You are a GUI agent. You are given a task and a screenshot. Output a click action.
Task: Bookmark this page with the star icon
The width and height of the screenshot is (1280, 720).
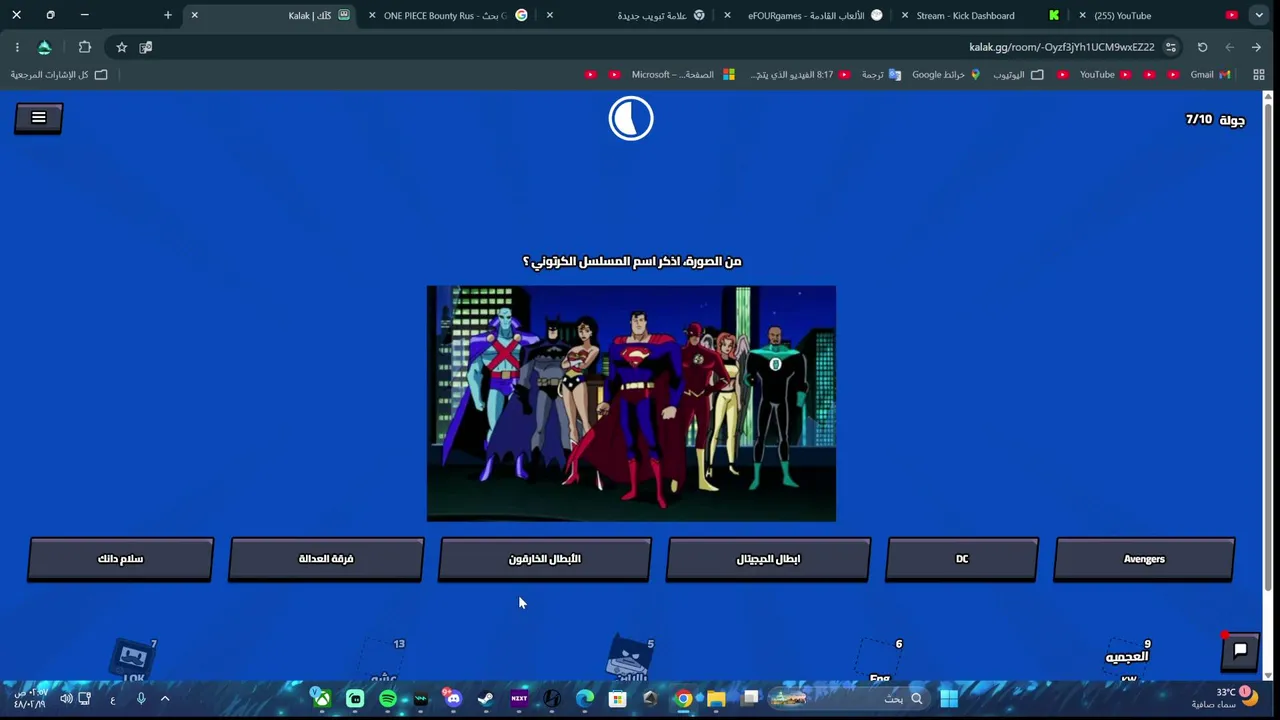(121, 47)
